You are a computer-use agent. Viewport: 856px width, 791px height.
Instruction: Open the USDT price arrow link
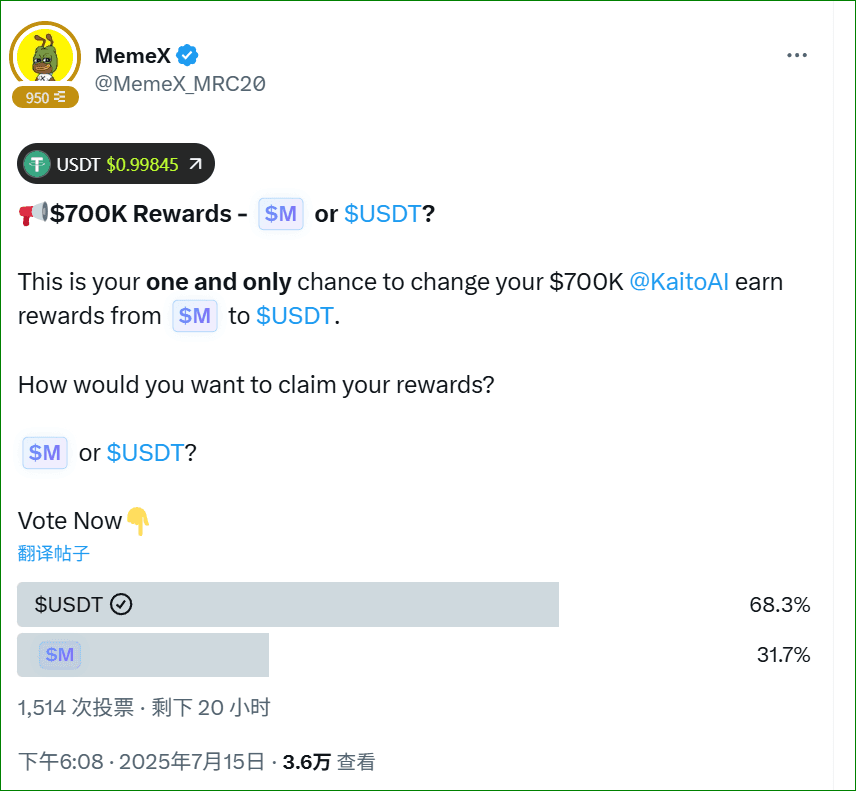coord(195,164)
